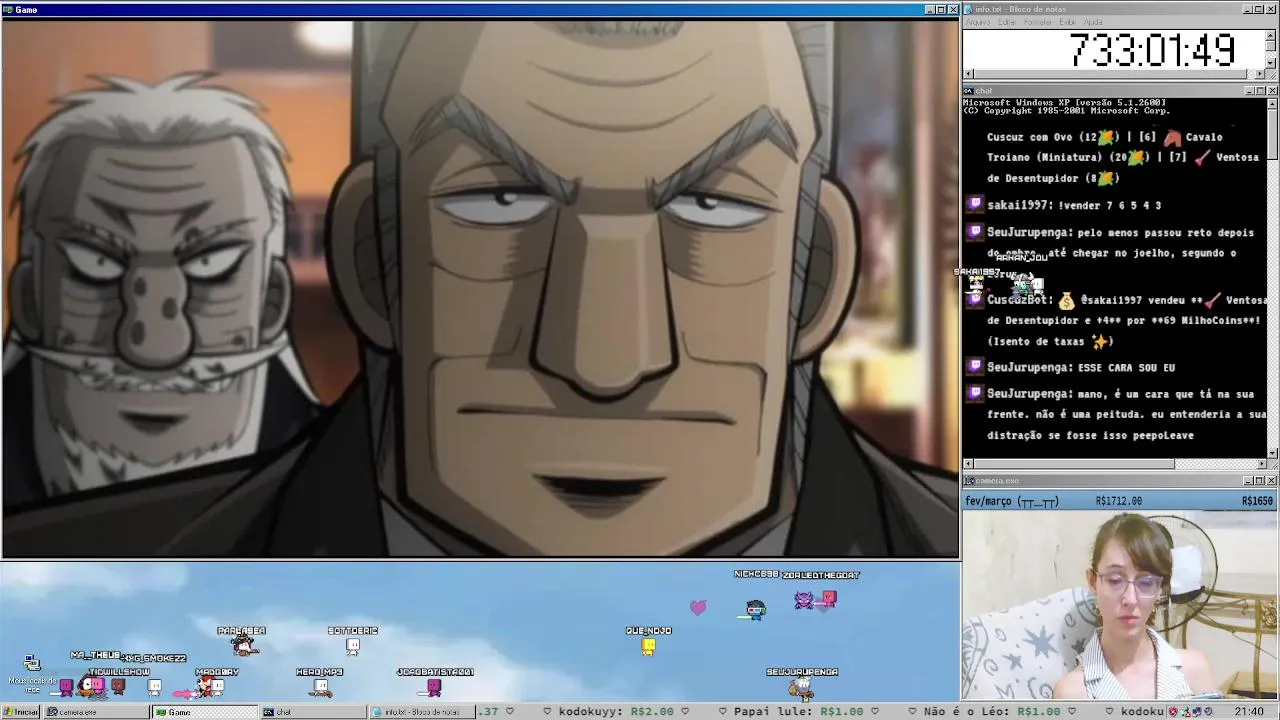This screenshot has width=1280, height=720.
Task: Click the 'sakai1997: !vender 7 6 5 4 3' message
Action: [1074, 205]
